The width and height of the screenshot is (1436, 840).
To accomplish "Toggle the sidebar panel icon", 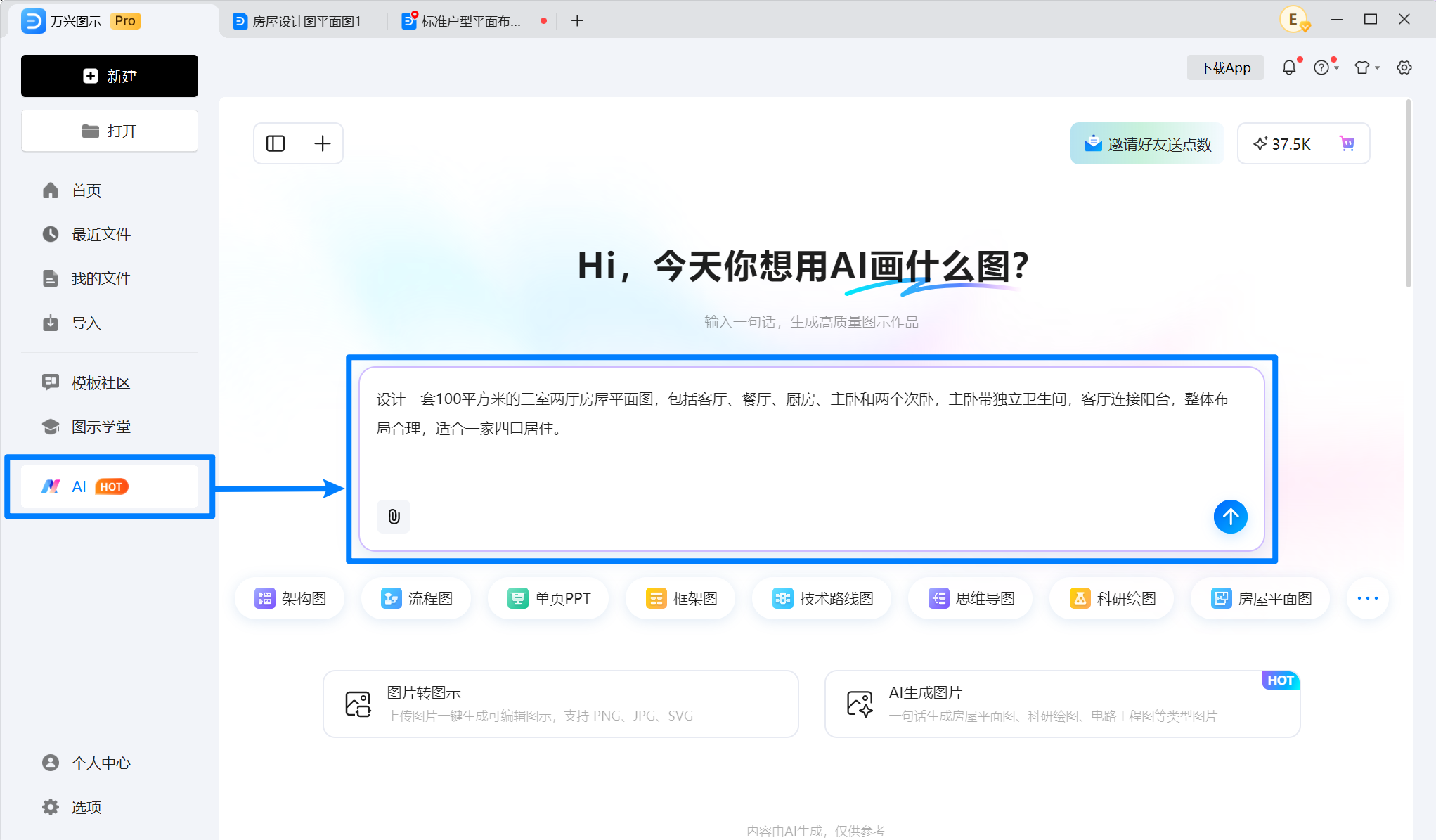I will click(276, 143).
